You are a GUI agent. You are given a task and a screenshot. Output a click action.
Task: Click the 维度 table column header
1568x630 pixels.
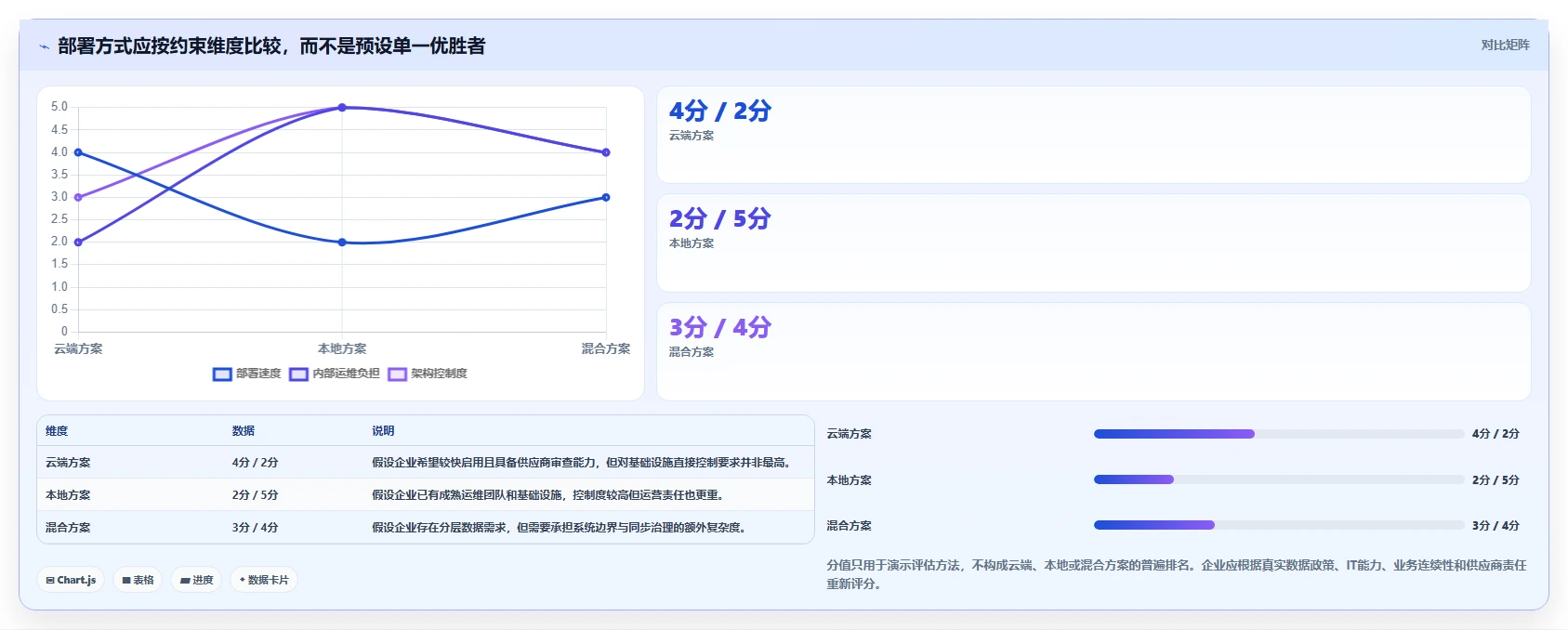tap(57, 431)
